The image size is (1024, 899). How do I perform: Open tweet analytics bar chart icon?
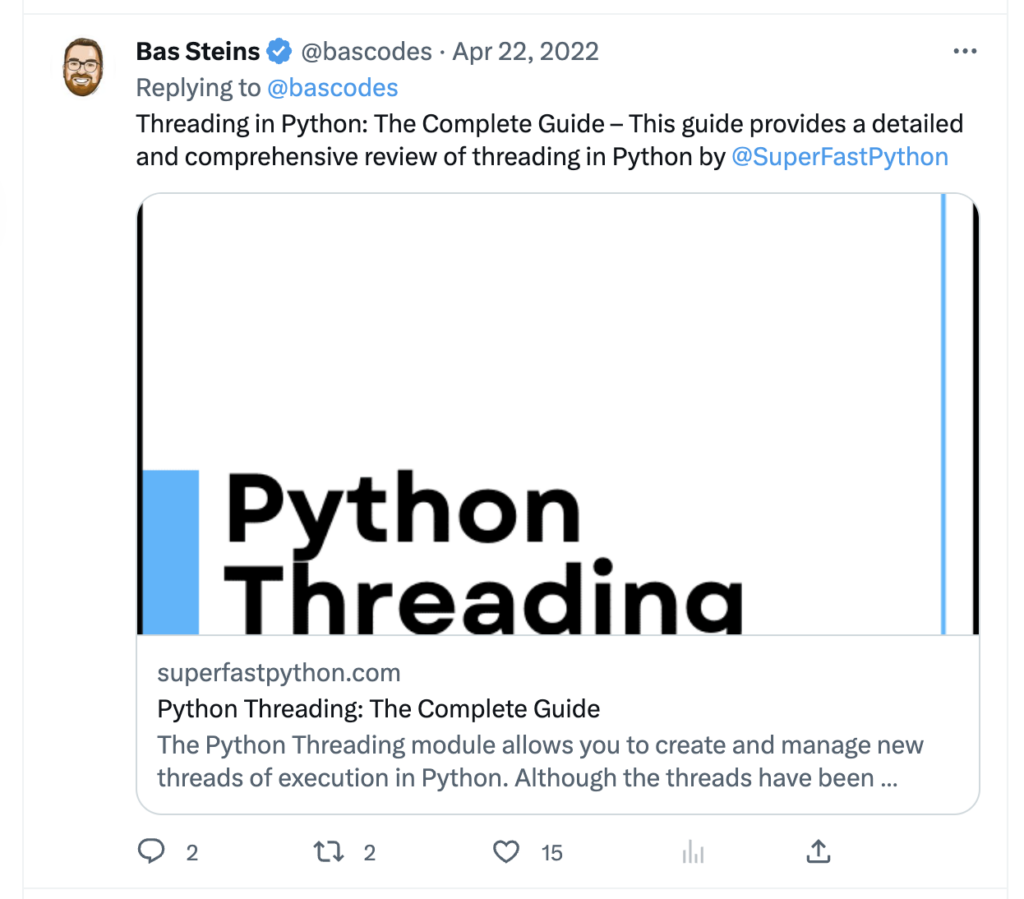692,852
